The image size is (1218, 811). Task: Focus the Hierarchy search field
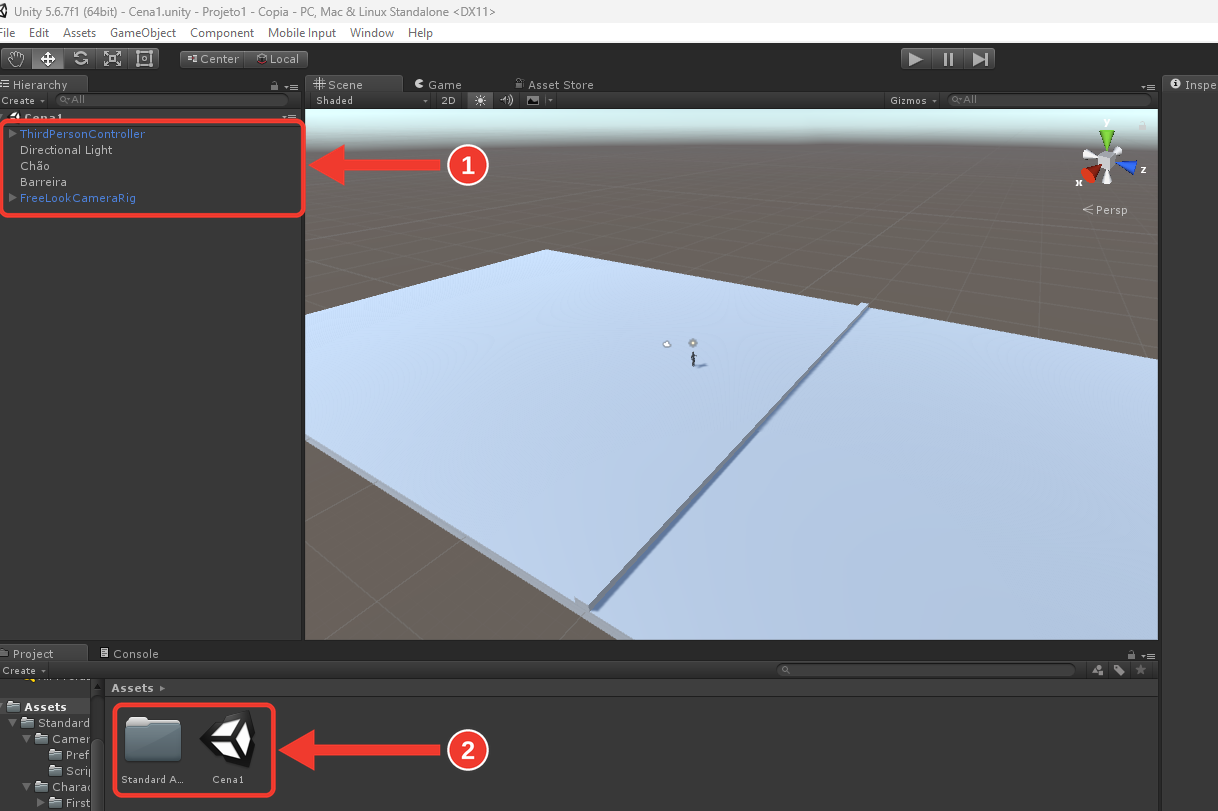point(172,100)
